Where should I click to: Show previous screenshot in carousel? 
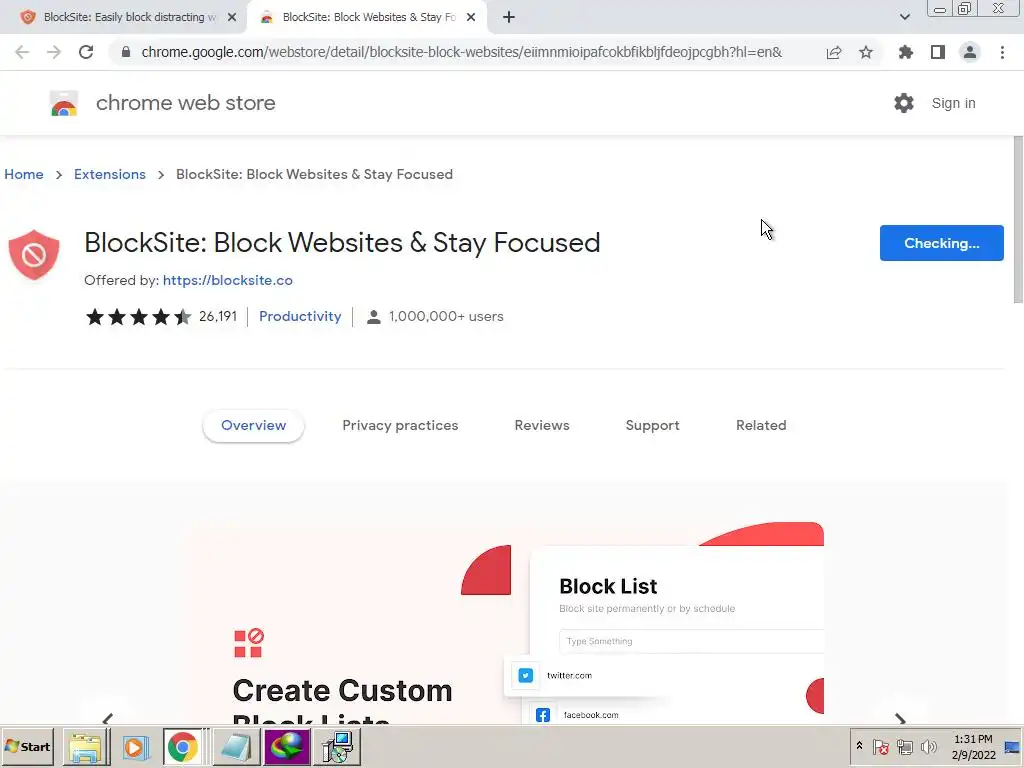(108, 718)
